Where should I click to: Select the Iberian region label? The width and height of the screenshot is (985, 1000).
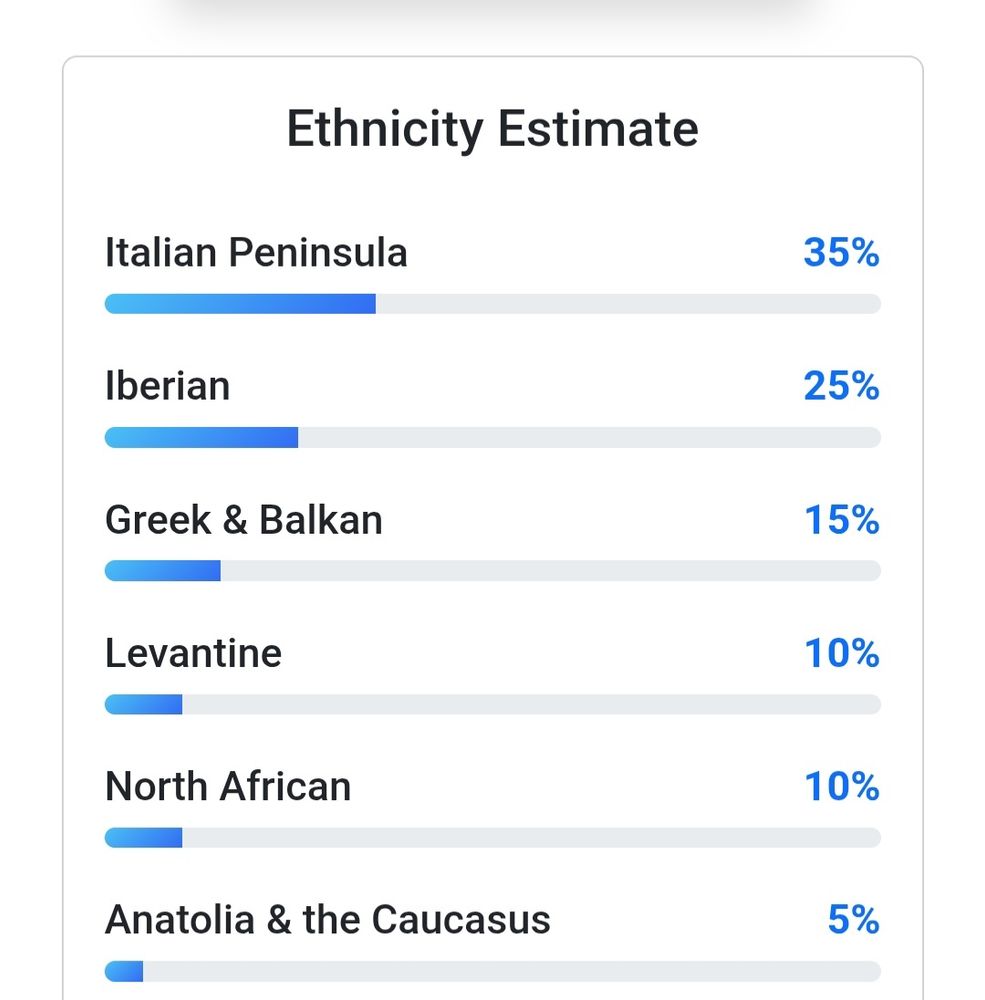click(167, 386)
